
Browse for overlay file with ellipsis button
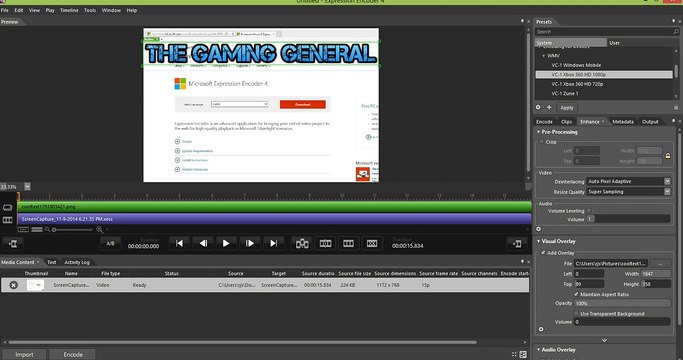tap(660, 263)
